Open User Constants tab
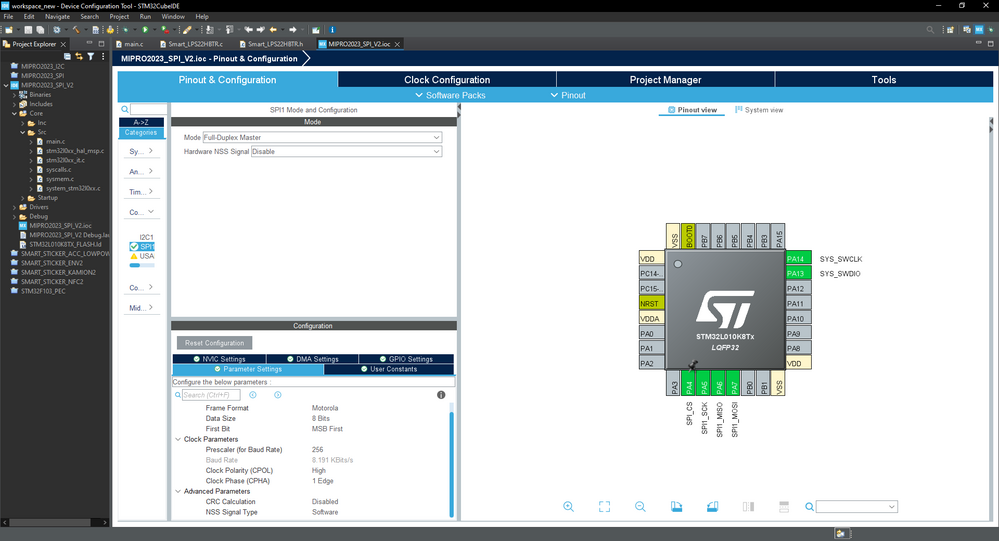Image resolution: width=999 pixels, height=541 pixels. 389,369
